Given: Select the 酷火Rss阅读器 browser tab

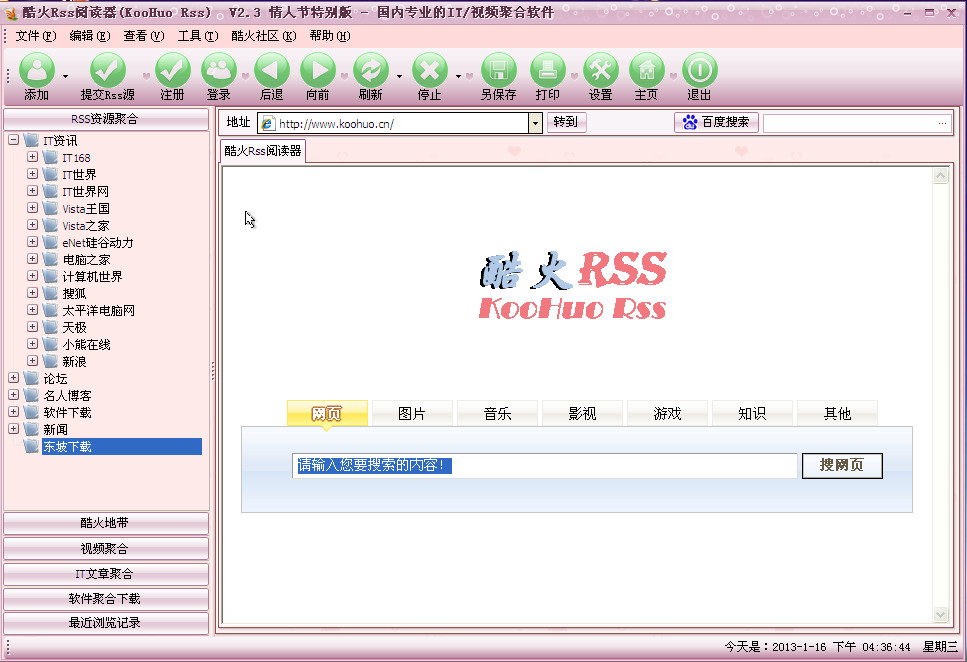Looking at the screenshot, I should (263, 151).
